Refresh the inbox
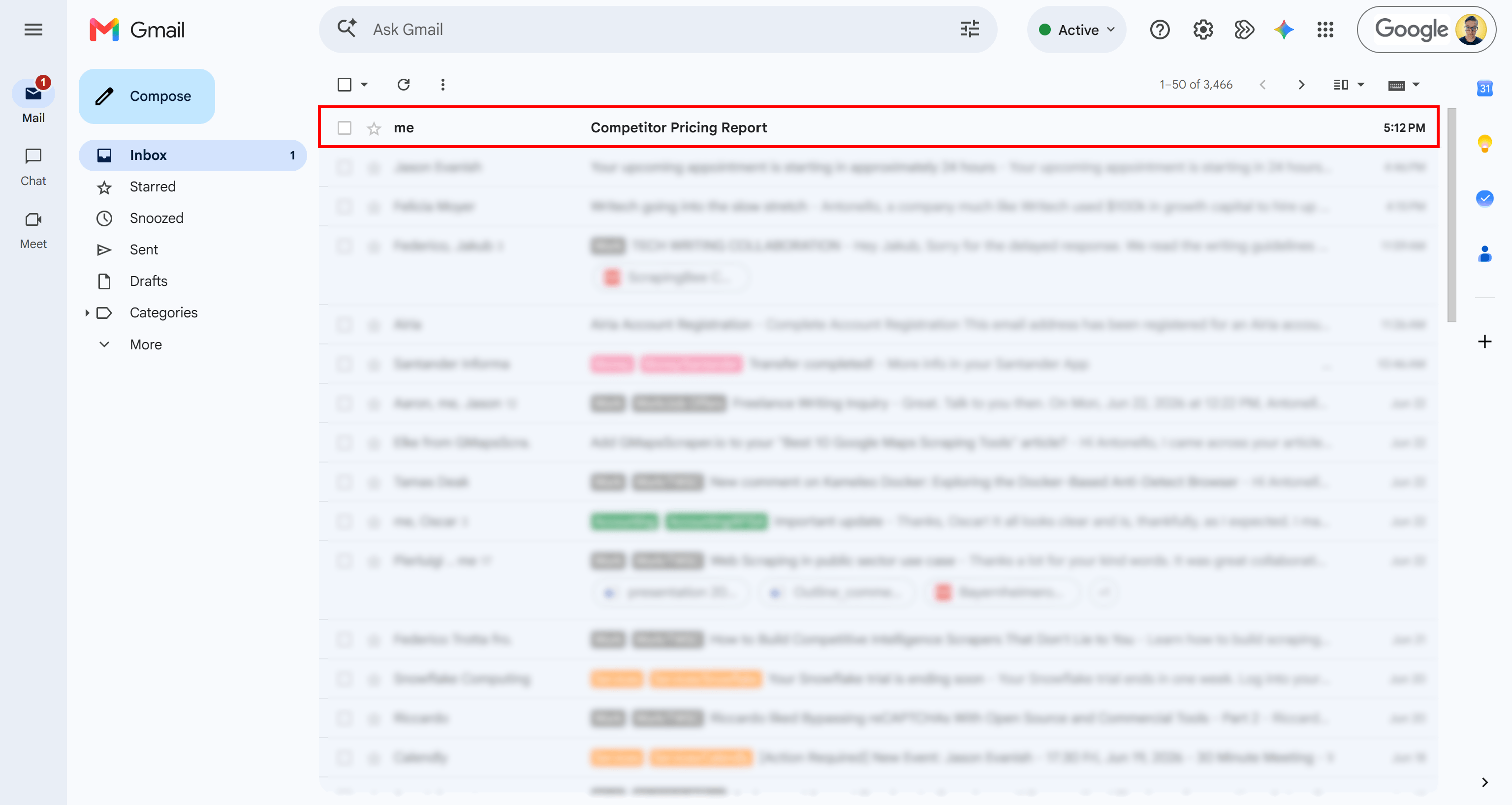Viewport: 1512px width, 805px height. (403, 85)
